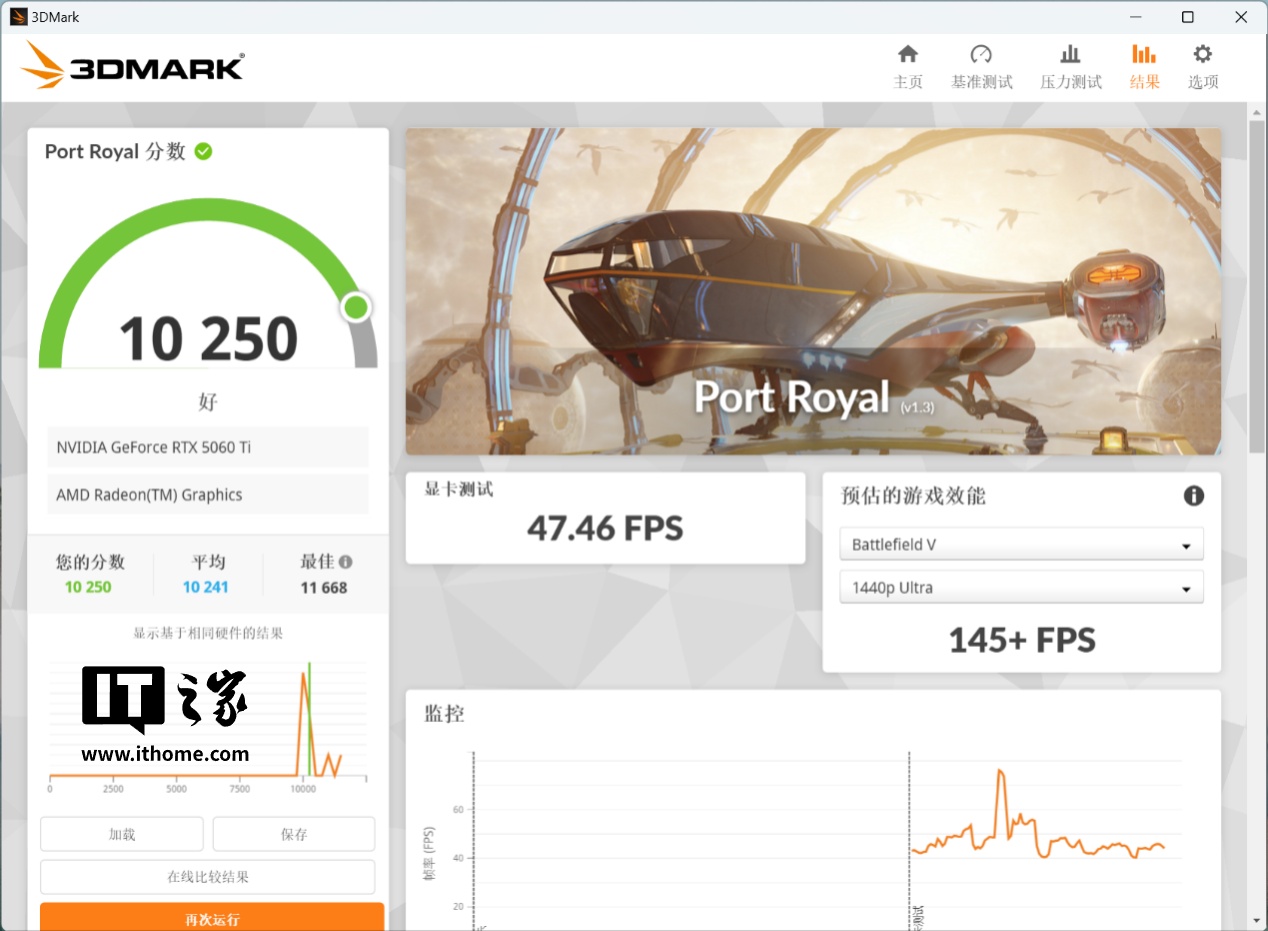Click the info icon in estimated game performance
This screenshot has width=1268, height=931.
point(1193,496)
